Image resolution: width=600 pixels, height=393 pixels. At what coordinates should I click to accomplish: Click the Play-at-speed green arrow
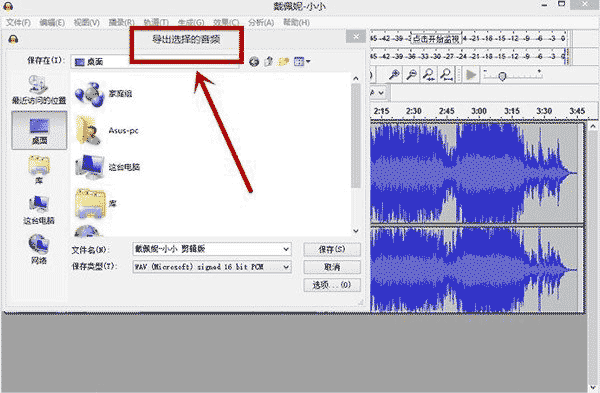(471, 75)
